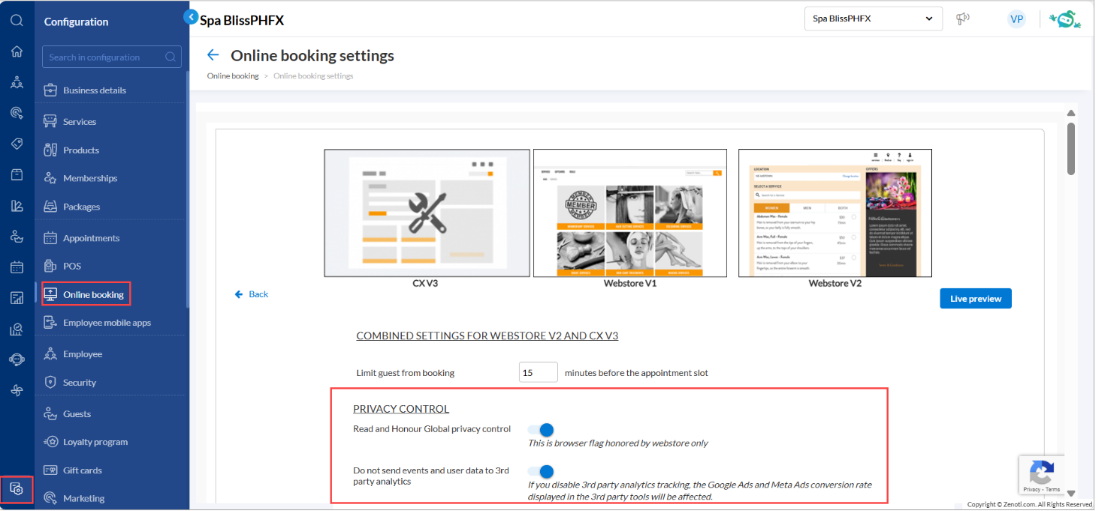Click the Business details briefcase icon
1098x511 pixels.
(x=50, y=90)
